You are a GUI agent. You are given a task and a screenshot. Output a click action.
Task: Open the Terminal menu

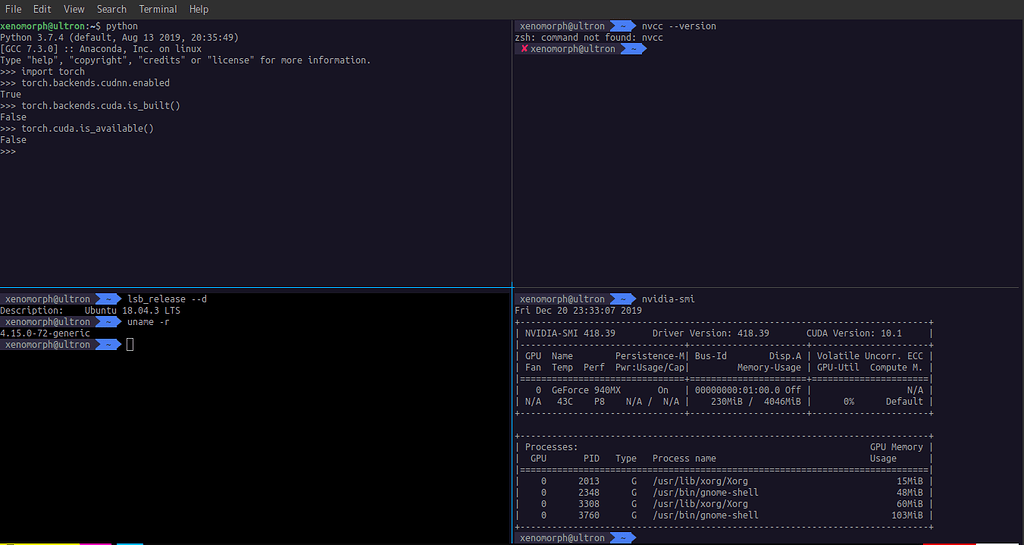tap(158, 9)
